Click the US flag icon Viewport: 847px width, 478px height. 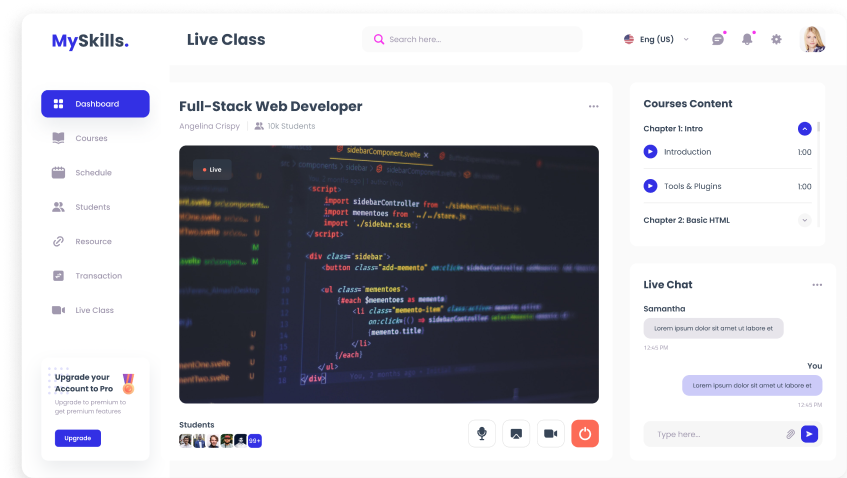click(629, 39)
